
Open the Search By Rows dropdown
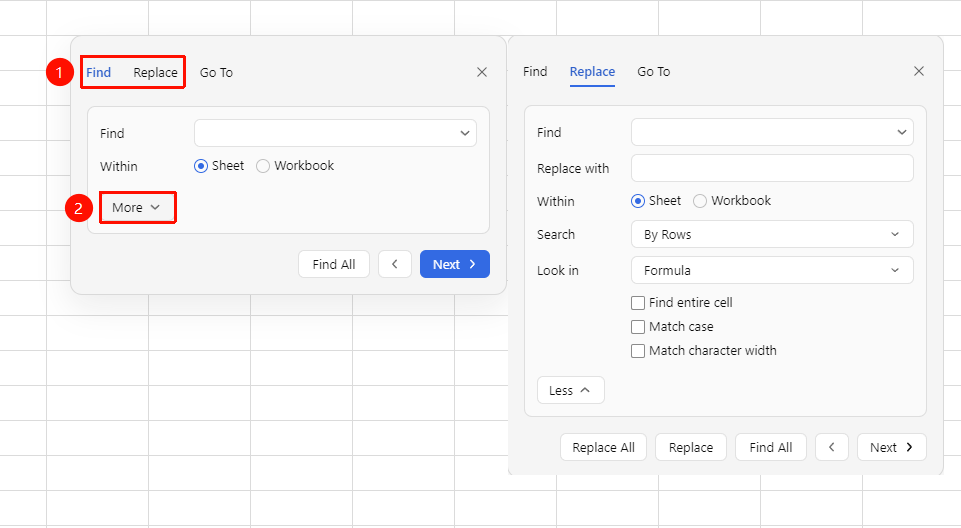click(x=772, y=234)
